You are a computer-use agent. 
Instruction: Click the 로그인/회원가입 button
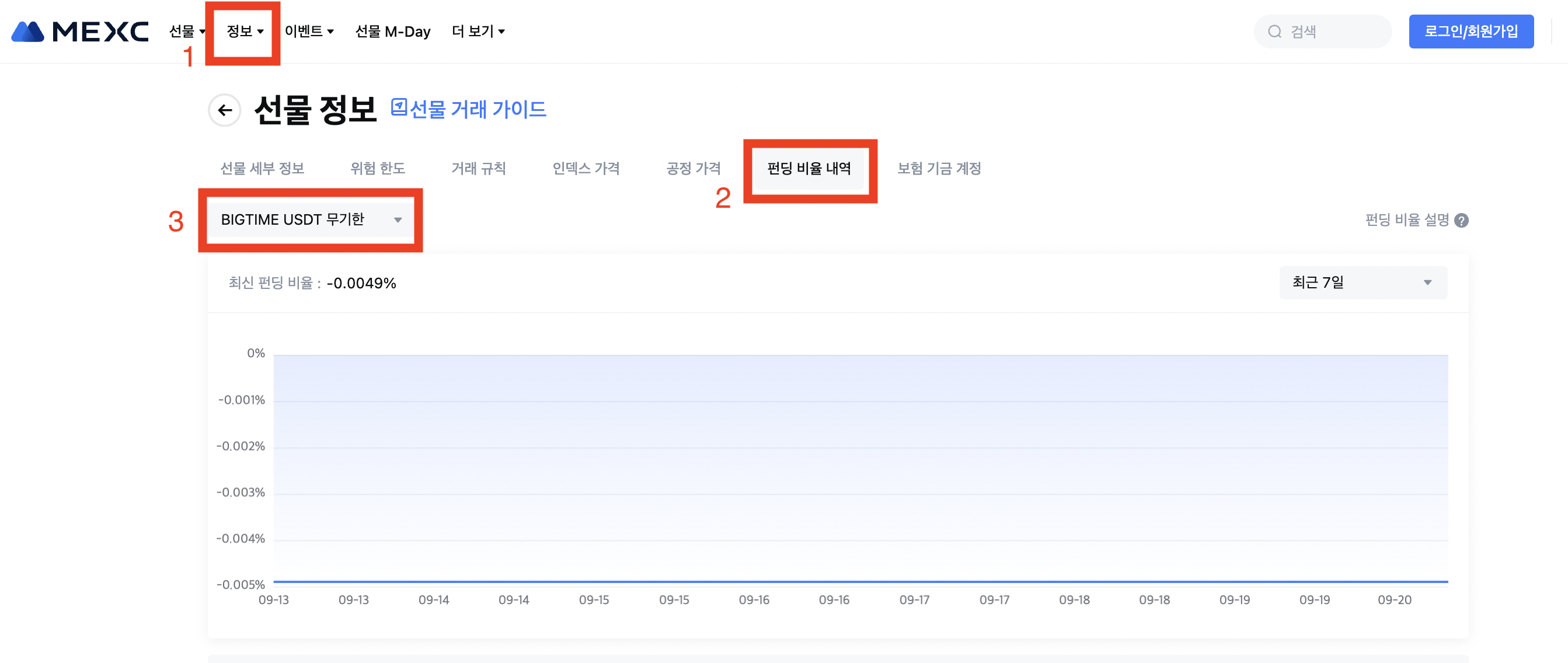tap(1471, 32)
